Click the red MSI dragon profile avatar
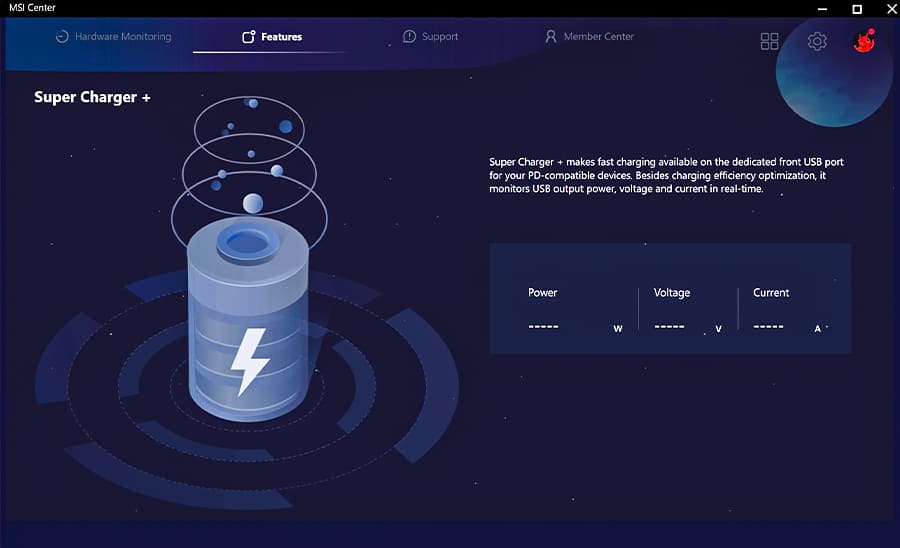 [x=863, y=41]
